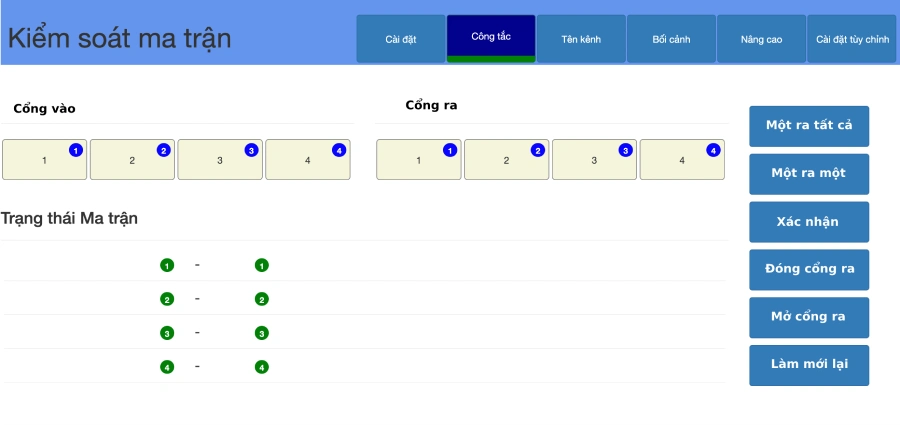Open the Bối cảnh tab

[671, 39]
